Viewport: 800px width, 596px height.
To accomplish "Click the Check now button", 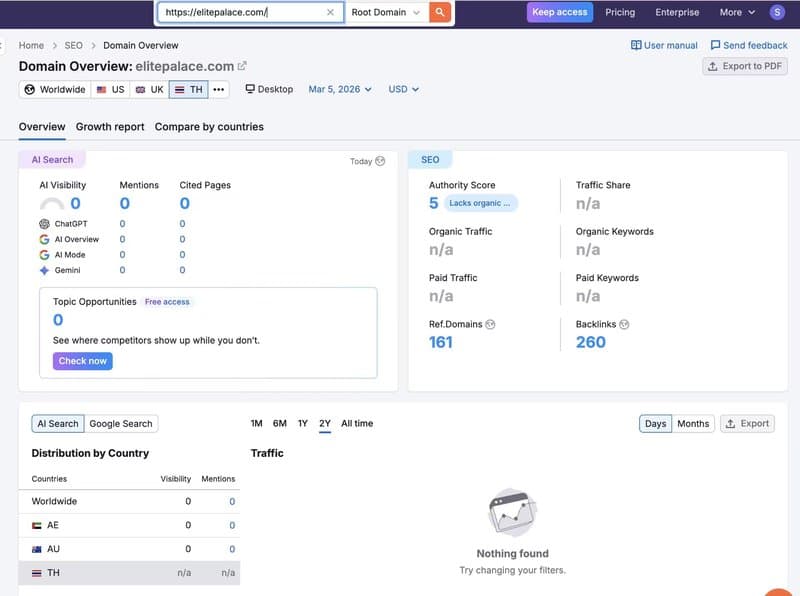I will coord(83,361).
